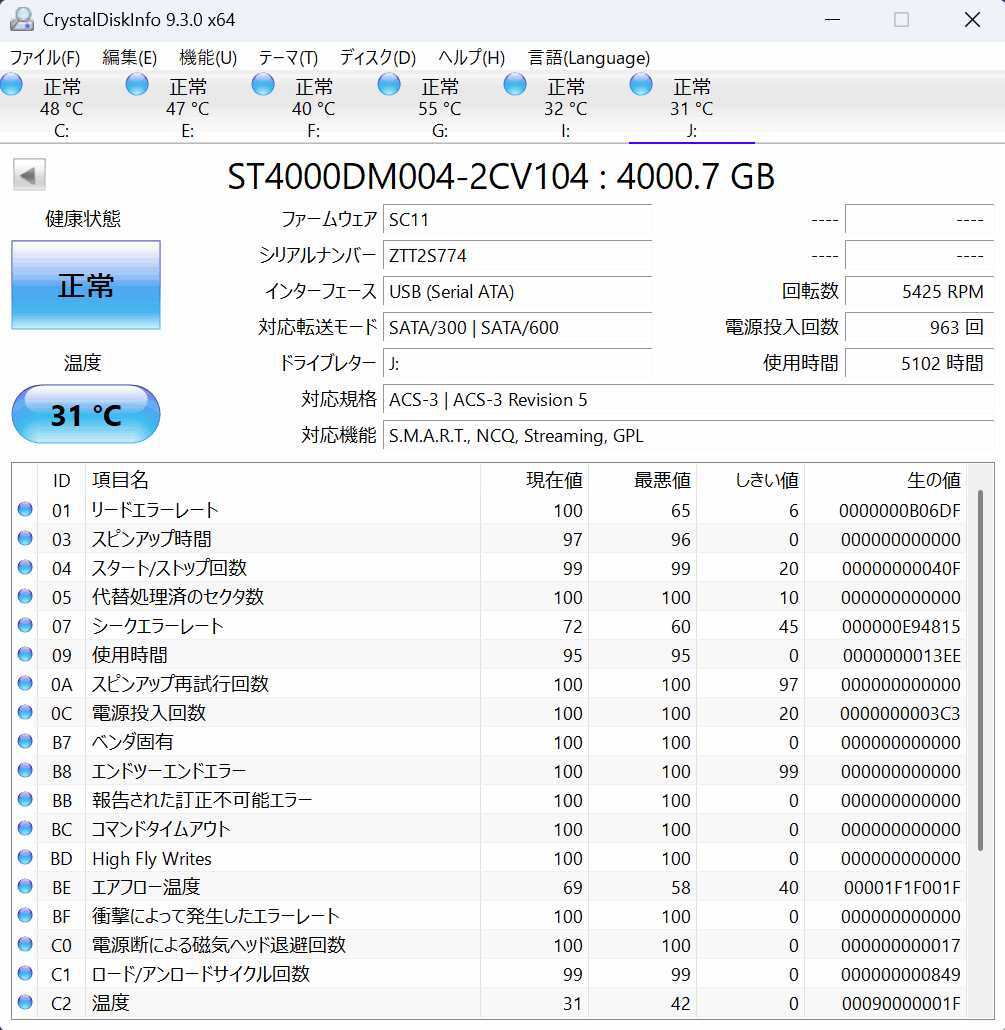Click raw value 00090000001F

[901, 1003]
